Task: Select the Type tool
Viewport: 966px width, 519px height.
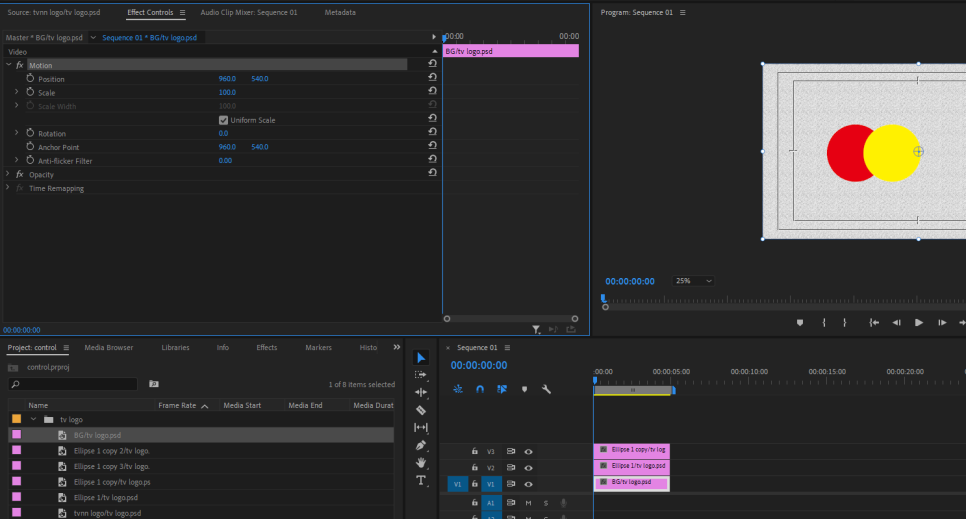Action: coord(421,480)
